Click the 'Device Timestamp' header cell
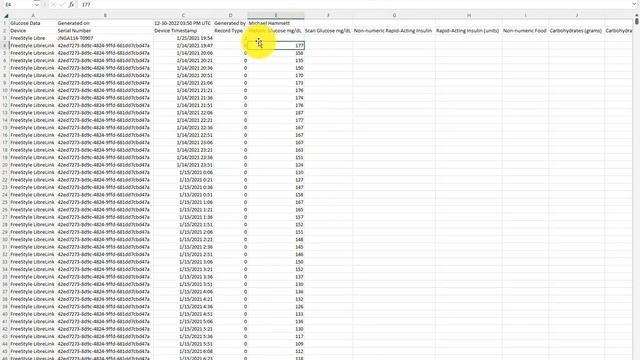This screenshot has width=640, height=360. point(183,31)
